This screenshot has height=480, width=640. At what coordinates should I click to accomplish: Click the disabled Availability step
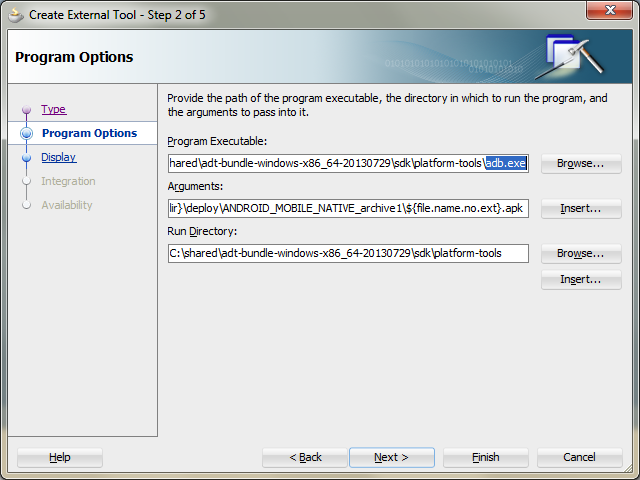point(67,205)
